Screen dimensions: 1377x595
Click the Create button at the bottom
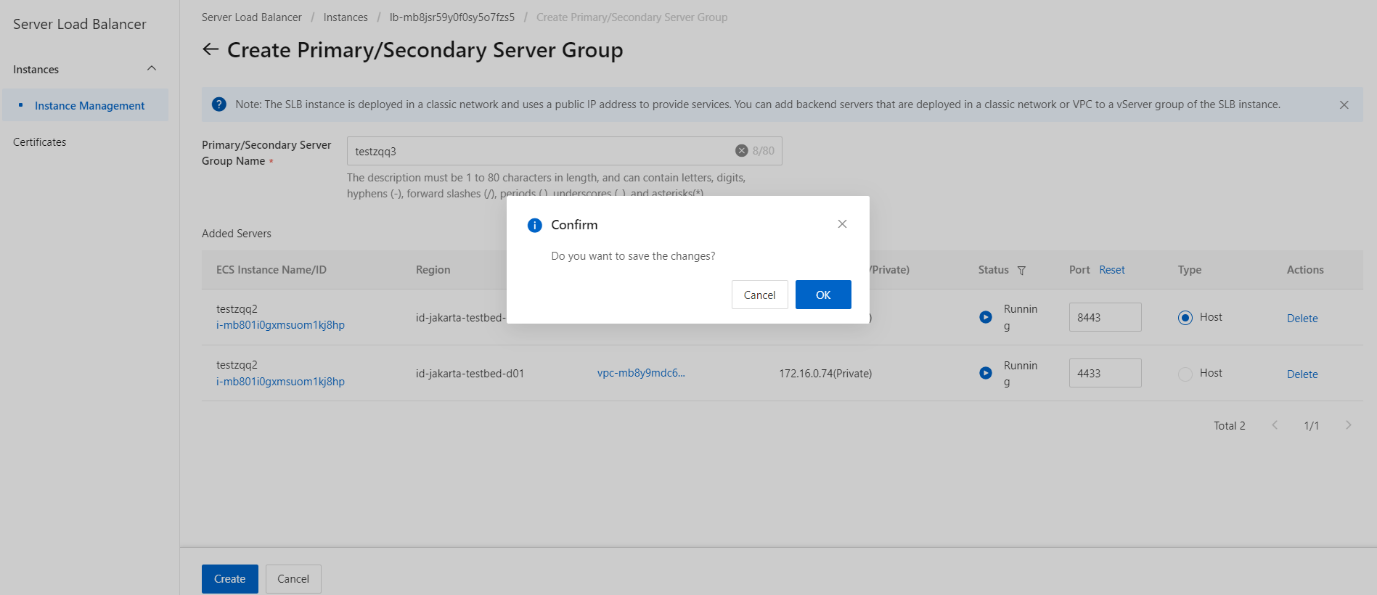click(x=230, y=579)
